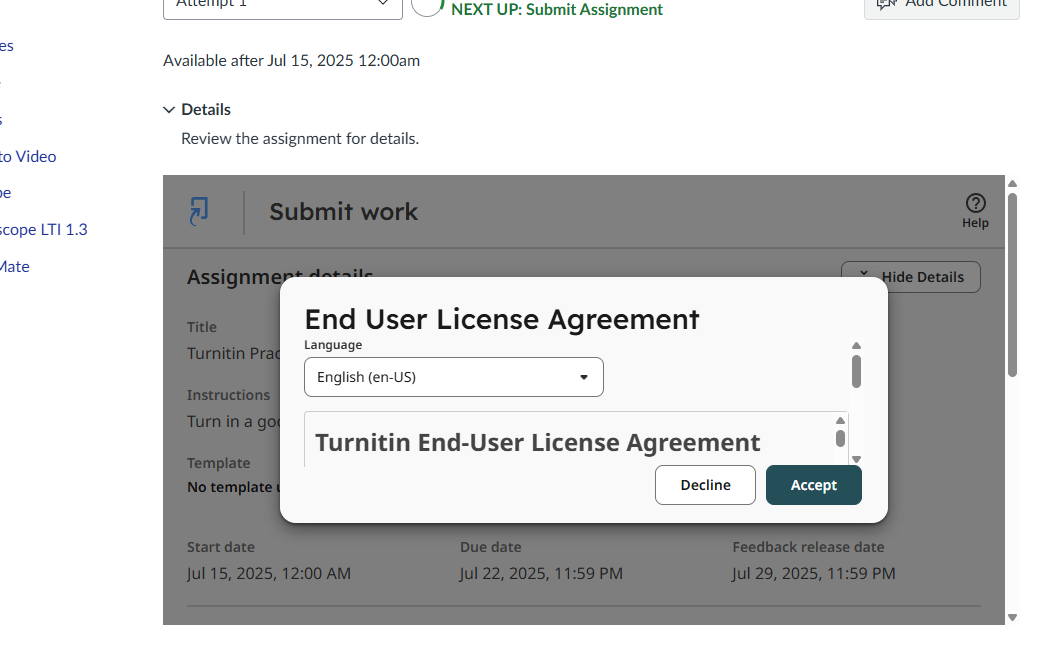Click the down arrow on the Submit work panel scrollbar
The height and width of the screenshot is (654, 1040).
pyautogui.click(x=1012, y=617)
